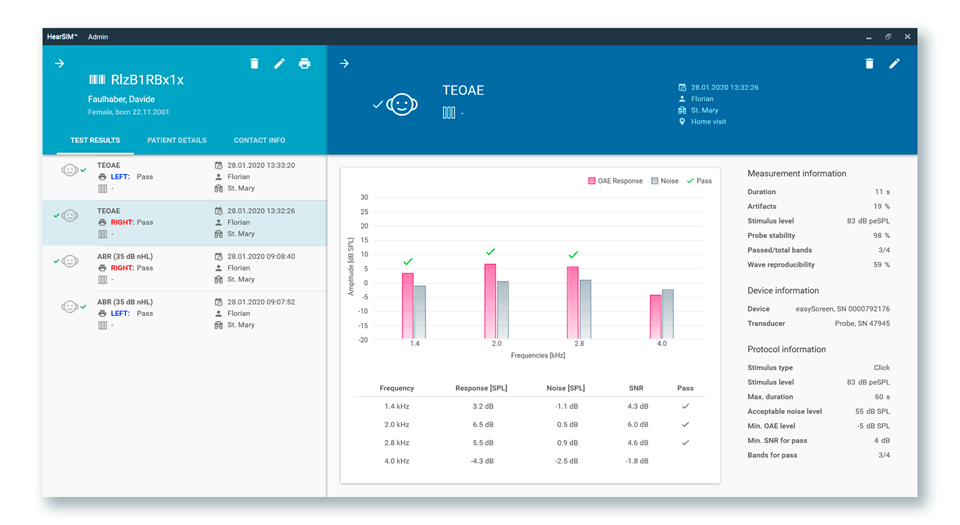Click baby face icon of ABR RIGHT result
Screen dimensions: 960x525
[70, 261]
